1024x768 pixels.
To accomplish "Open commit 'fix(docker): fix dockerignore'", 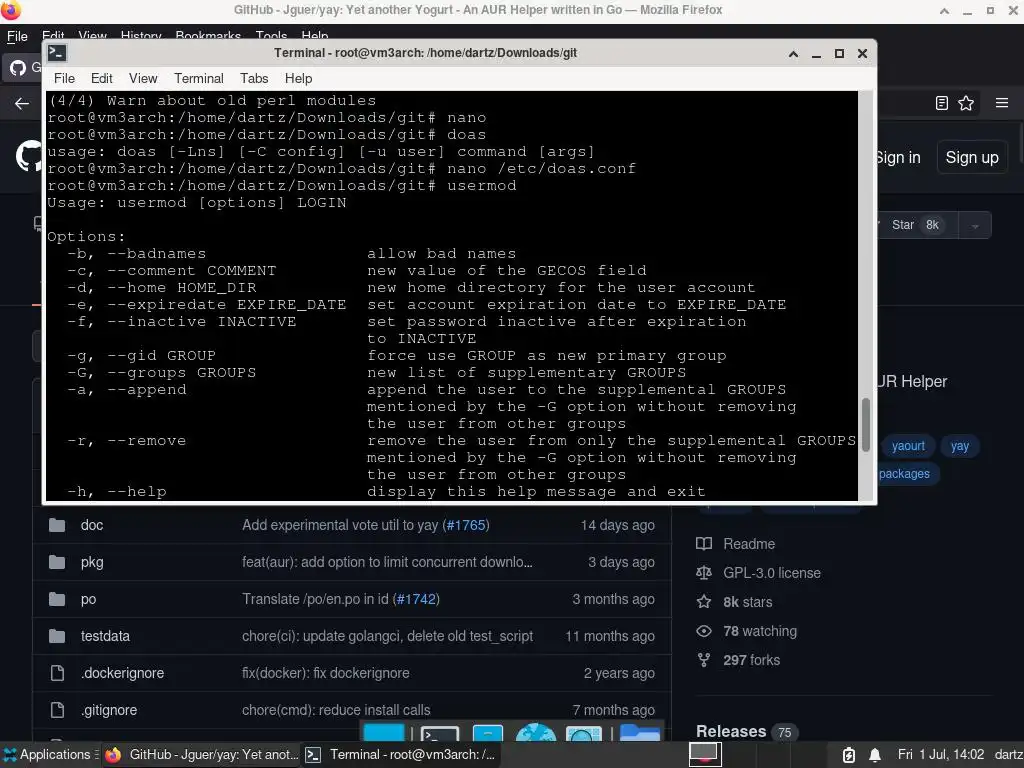I will click(326, 673).
